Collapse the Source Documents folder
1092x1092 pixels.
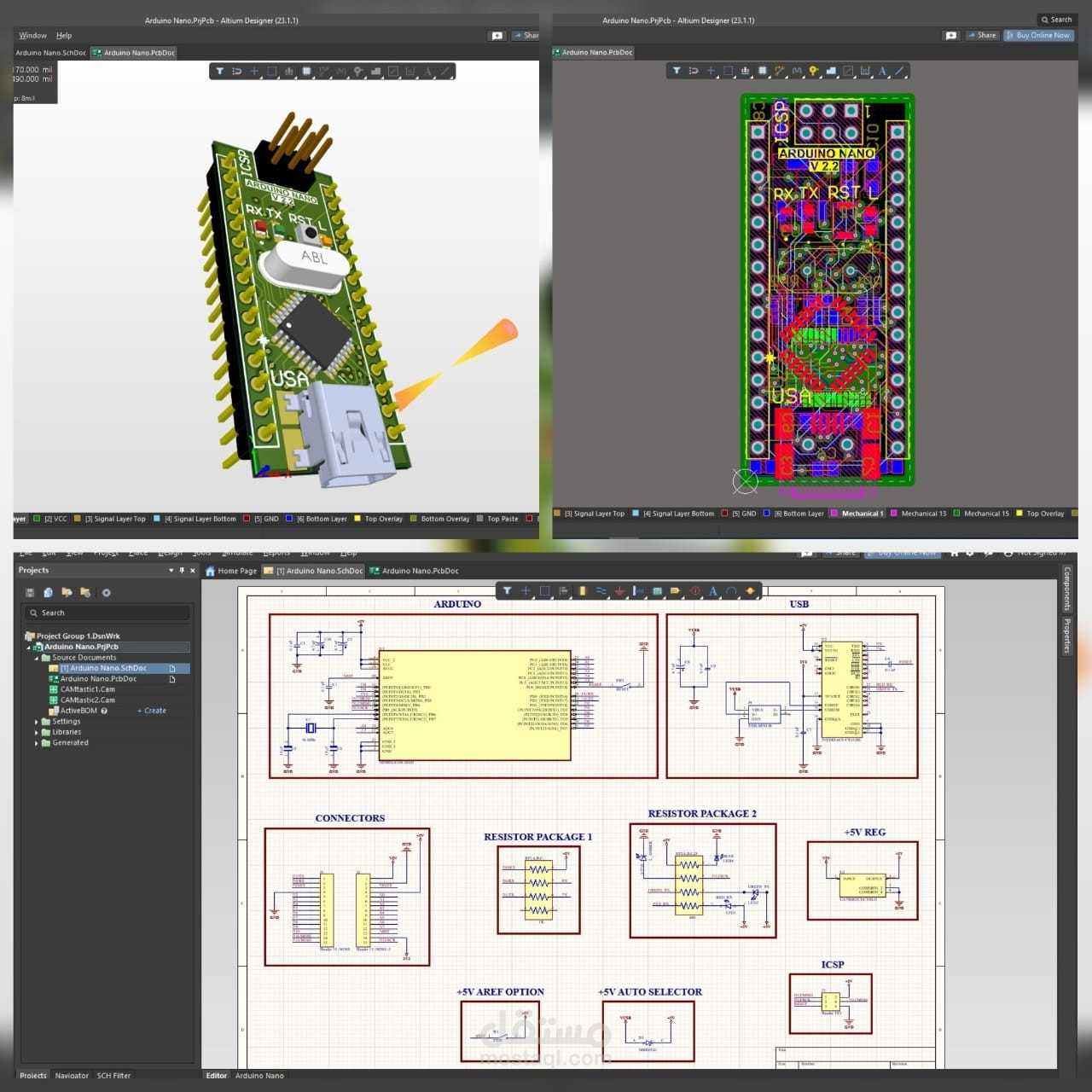37,658
